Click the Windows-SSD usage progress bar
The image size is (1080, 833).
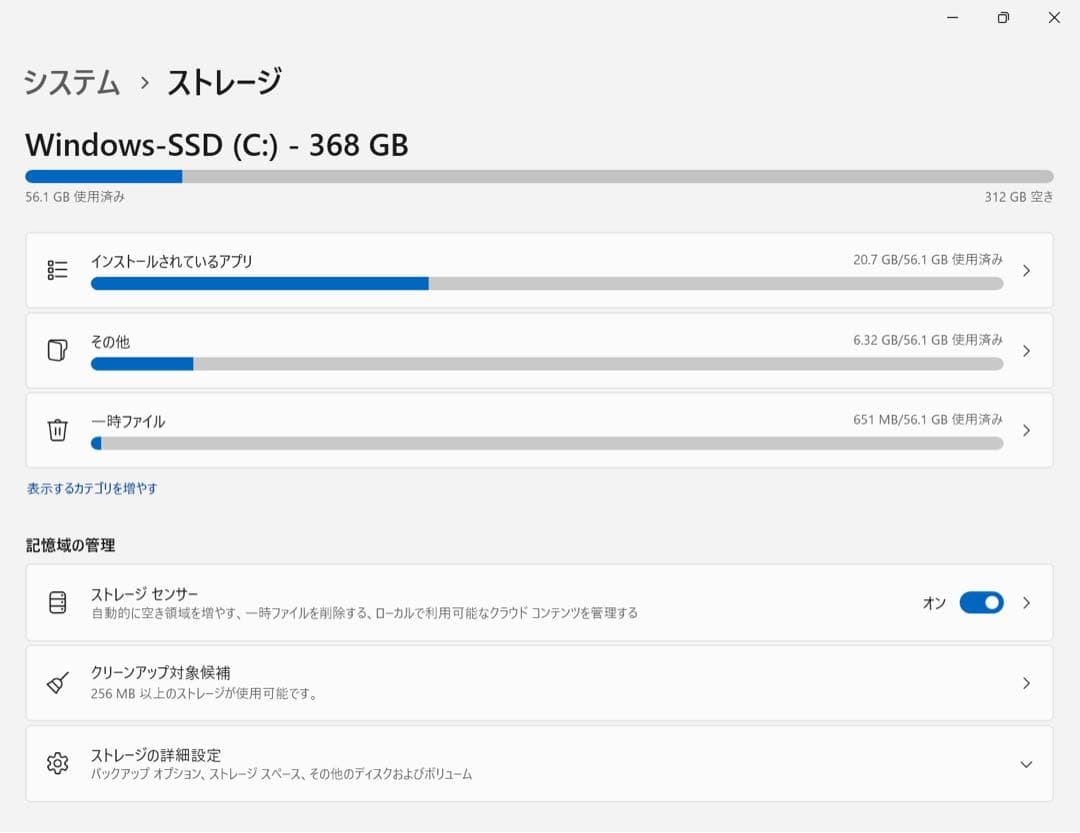[540, 176]
